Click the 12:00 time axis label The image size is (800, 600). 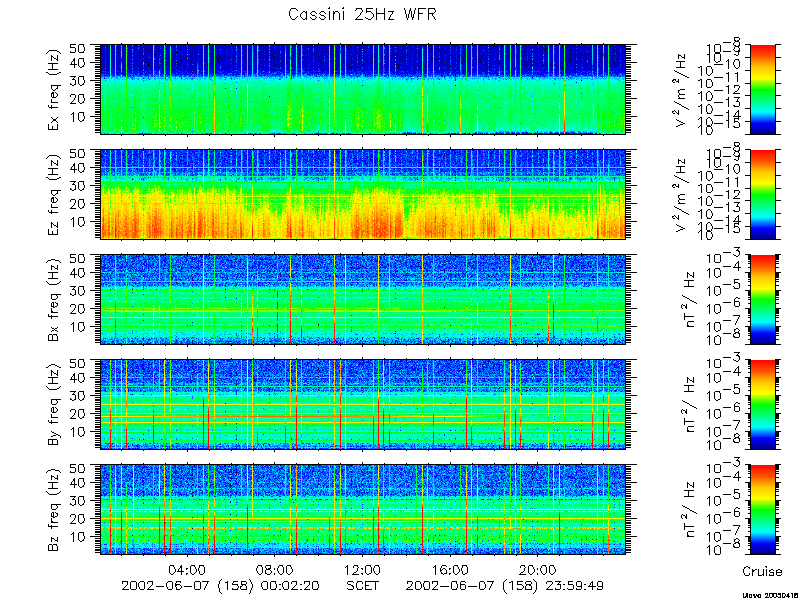point(362,569)
